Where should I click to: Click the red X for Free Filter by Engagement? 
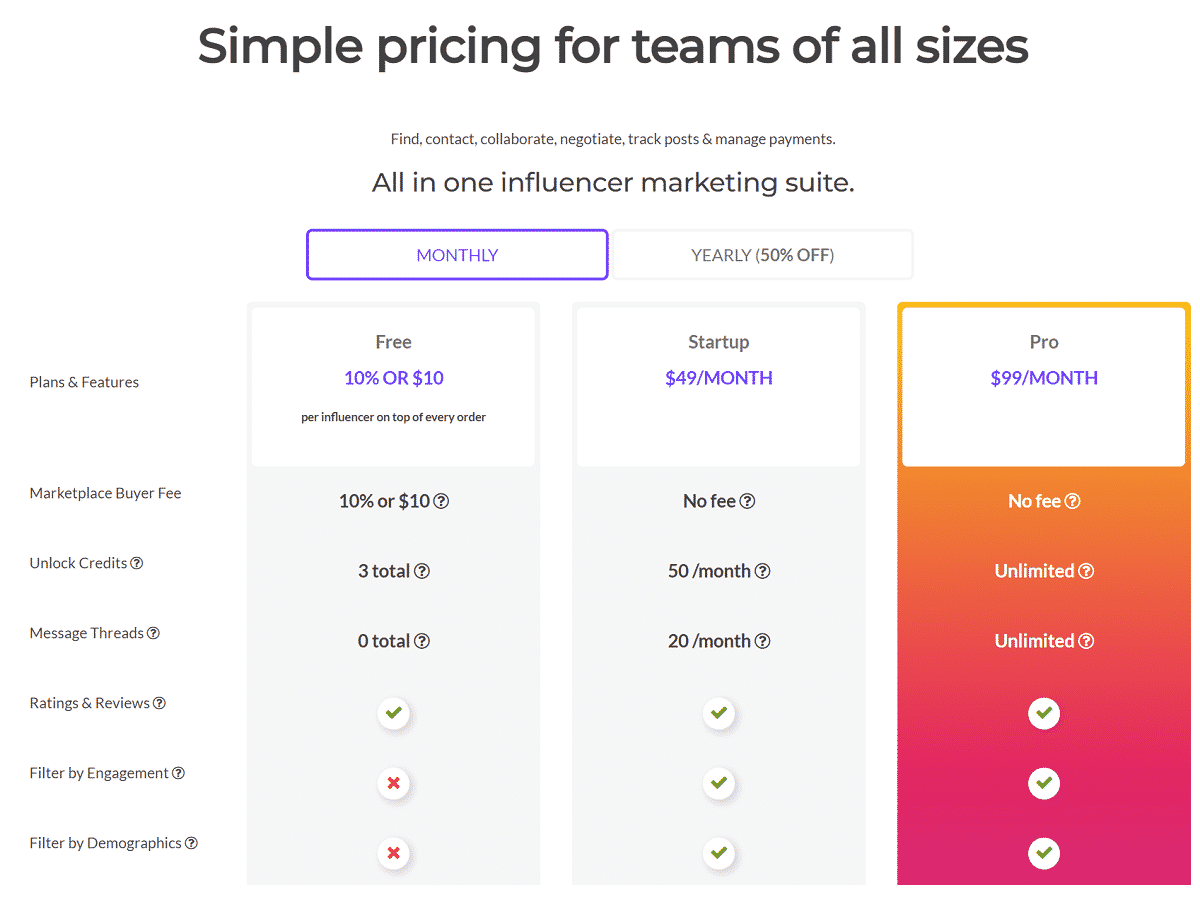[394, 783]
